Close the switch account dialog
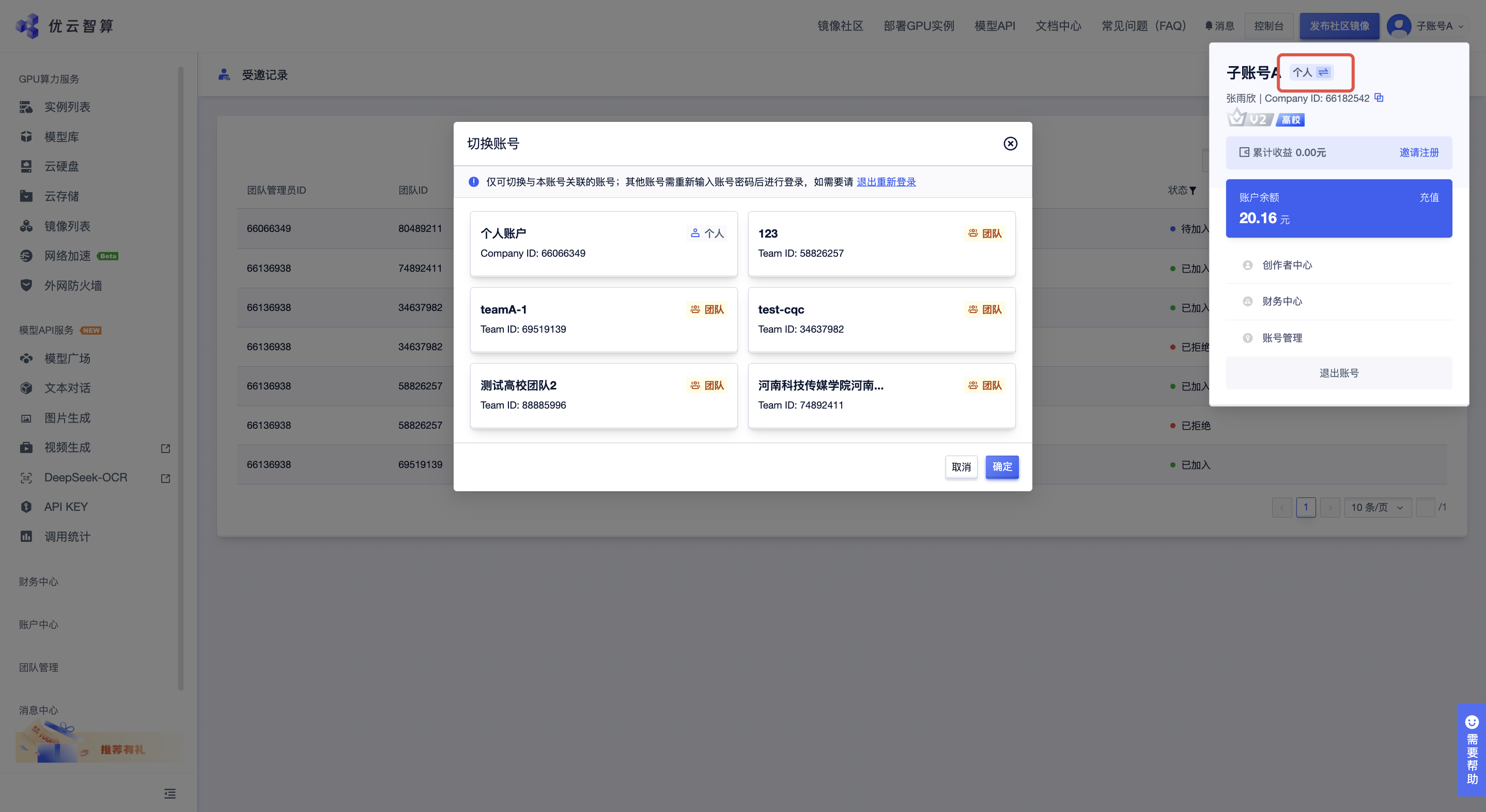Image resolution: width=1486 pixels, height=812 pixels. tap(1010, 144)
